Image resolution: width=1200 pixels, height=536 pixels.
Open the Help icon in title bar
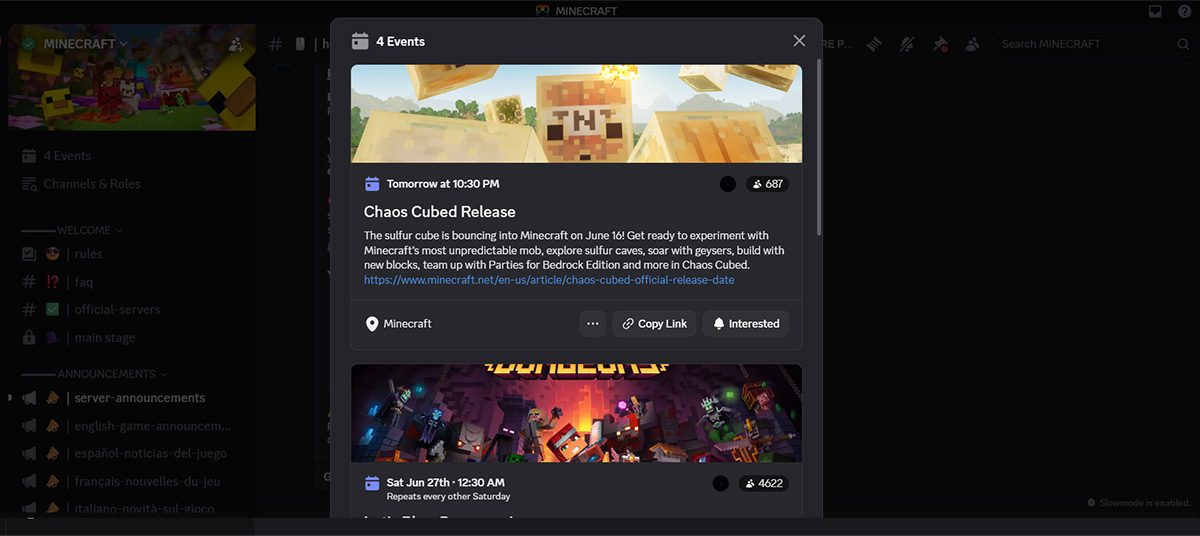click(x=1185, y=11)
